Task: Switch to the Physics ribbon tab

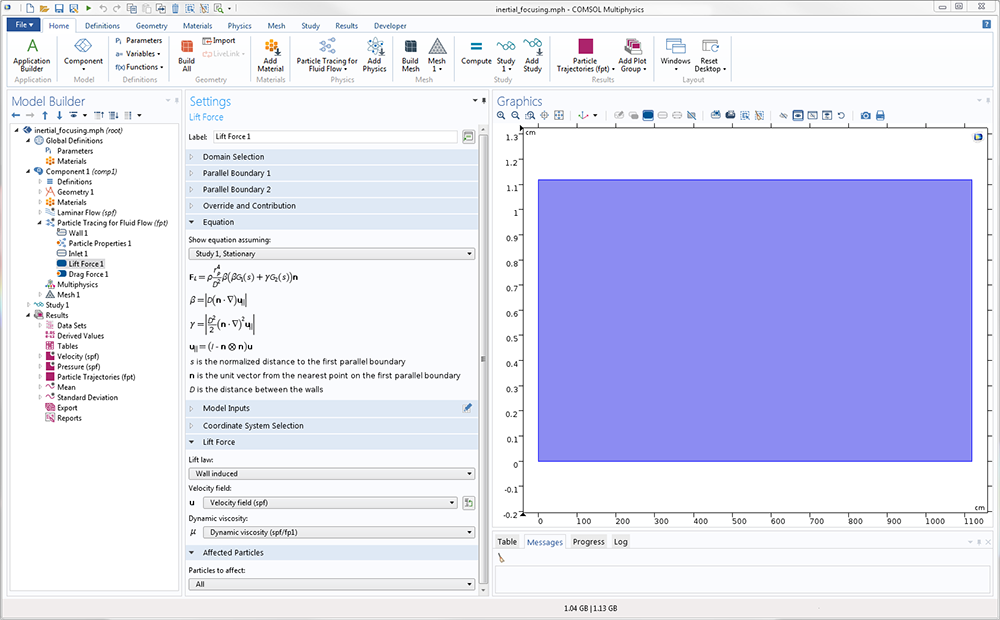Action: [x=239, y=26]
